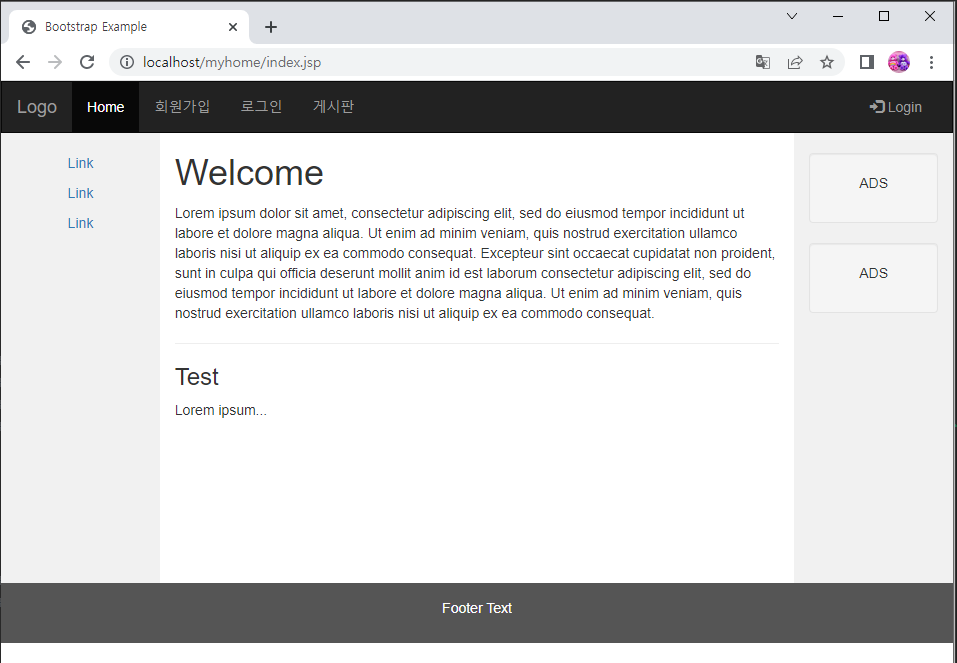Click the Login link in the navbar
957x663 pixels.
895,107
